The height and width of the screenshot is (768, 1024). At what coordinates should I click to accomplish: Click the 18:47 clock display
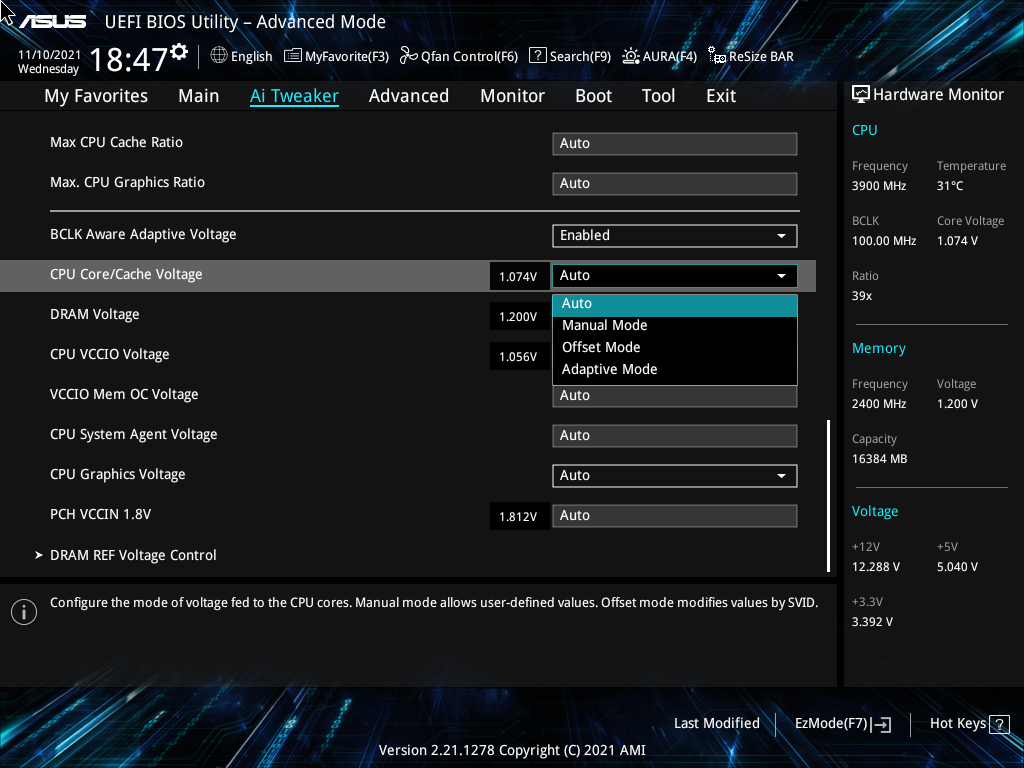pyautogui.click(x=128, y=60)
